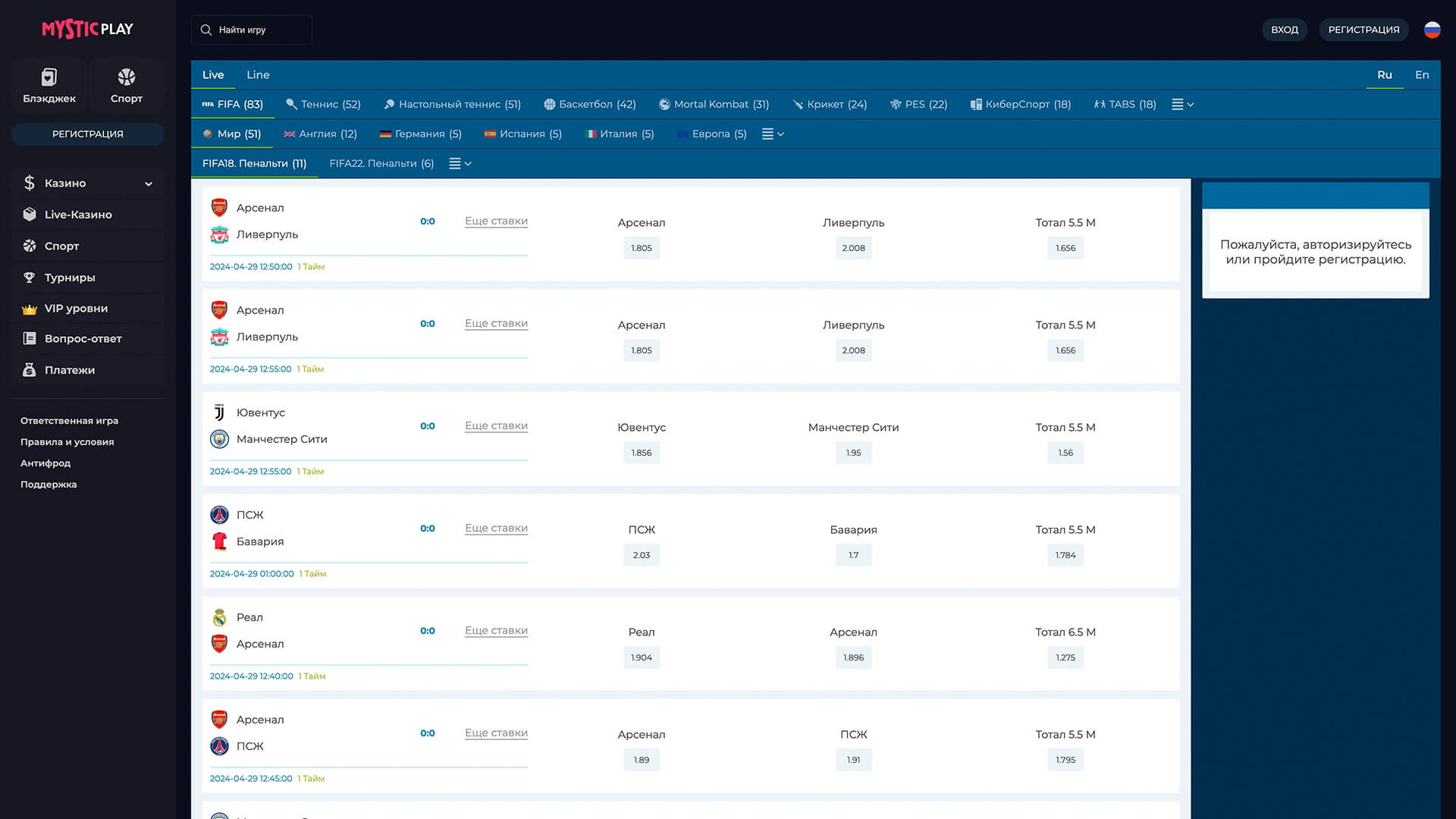Switch betting widget to Ru language

pyautogui.click(x=1384, y=75)
